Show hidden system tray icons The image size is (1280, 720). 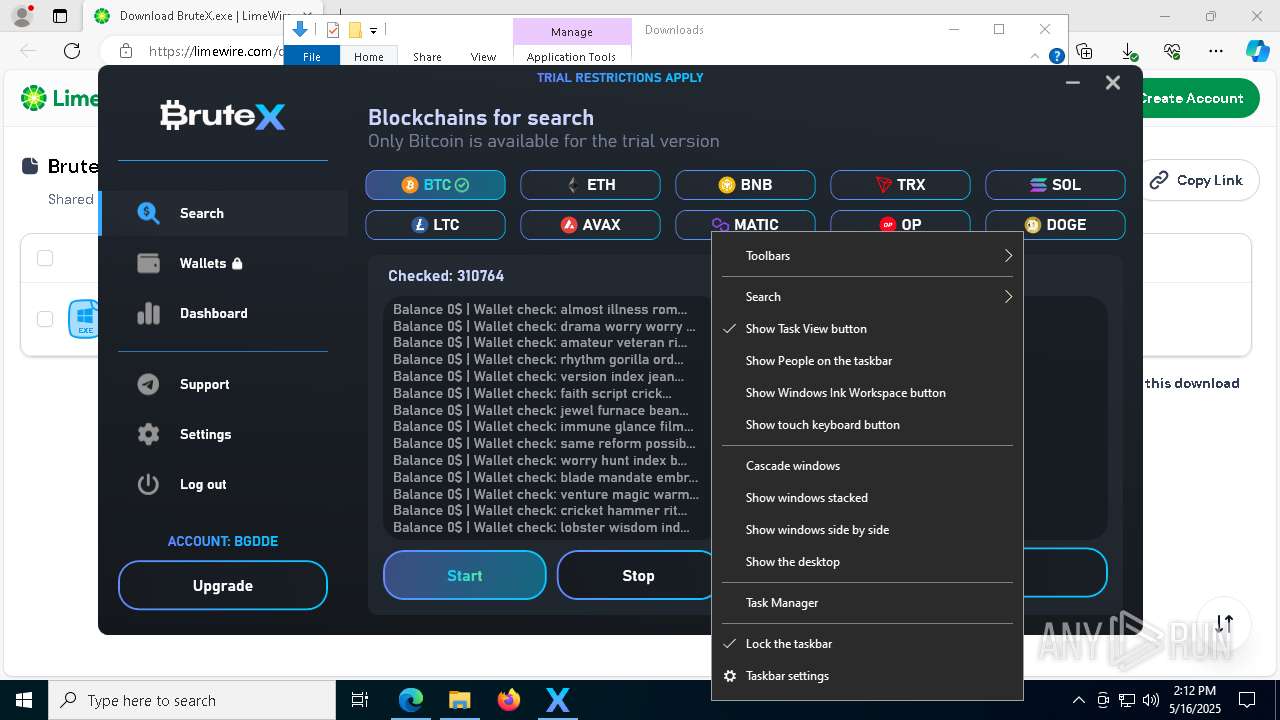1078,700
